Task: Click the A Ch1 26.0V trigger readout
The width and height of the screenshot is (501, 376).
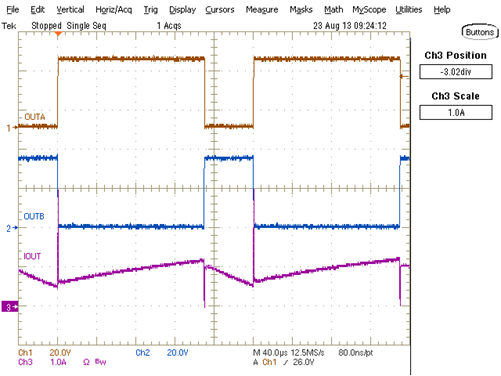Action: point(283,362)
